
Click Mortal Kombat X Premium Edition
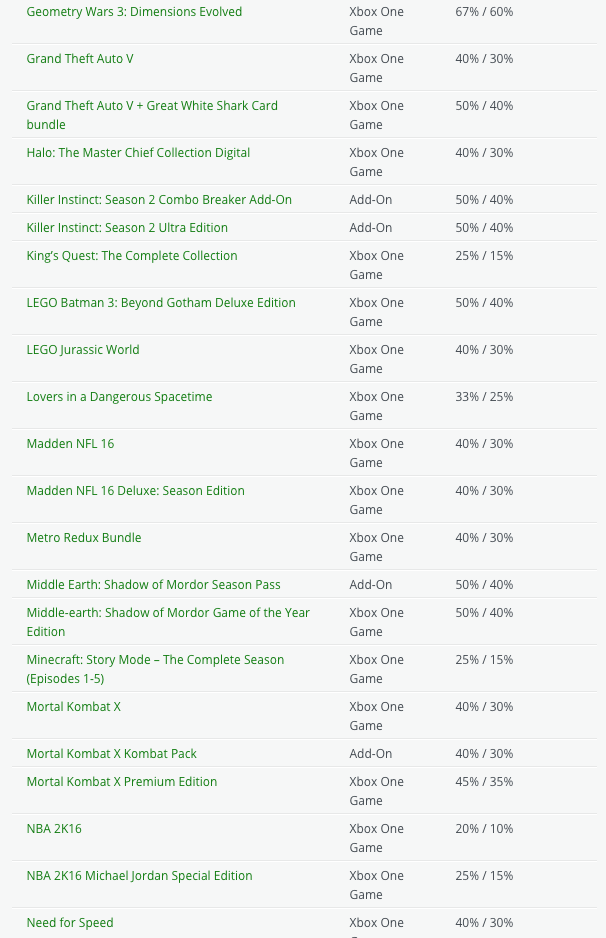(x=121, y=782)
